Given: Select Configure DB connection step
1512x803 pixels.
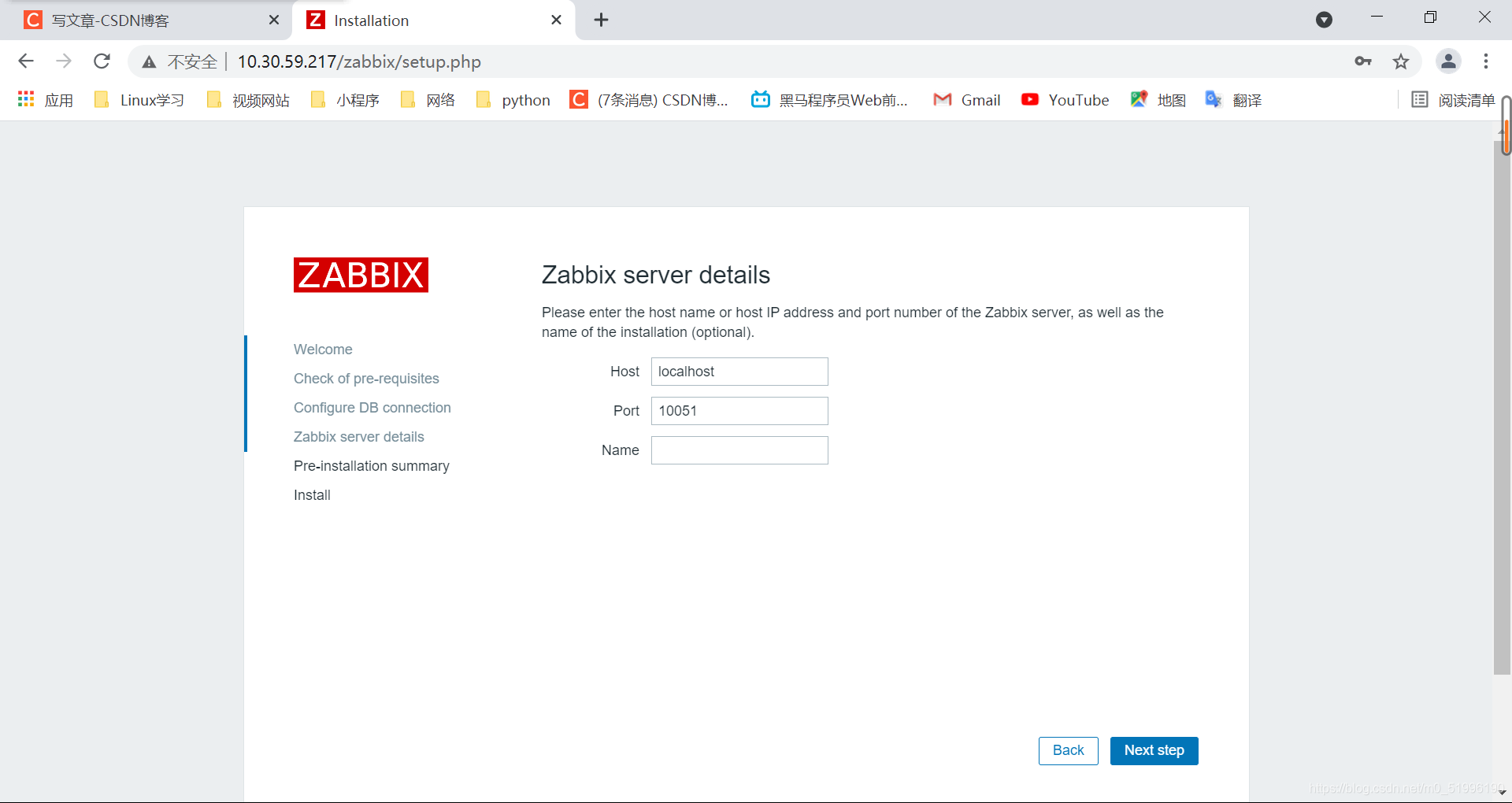Looking at the screenshot, I should point(372,408).
